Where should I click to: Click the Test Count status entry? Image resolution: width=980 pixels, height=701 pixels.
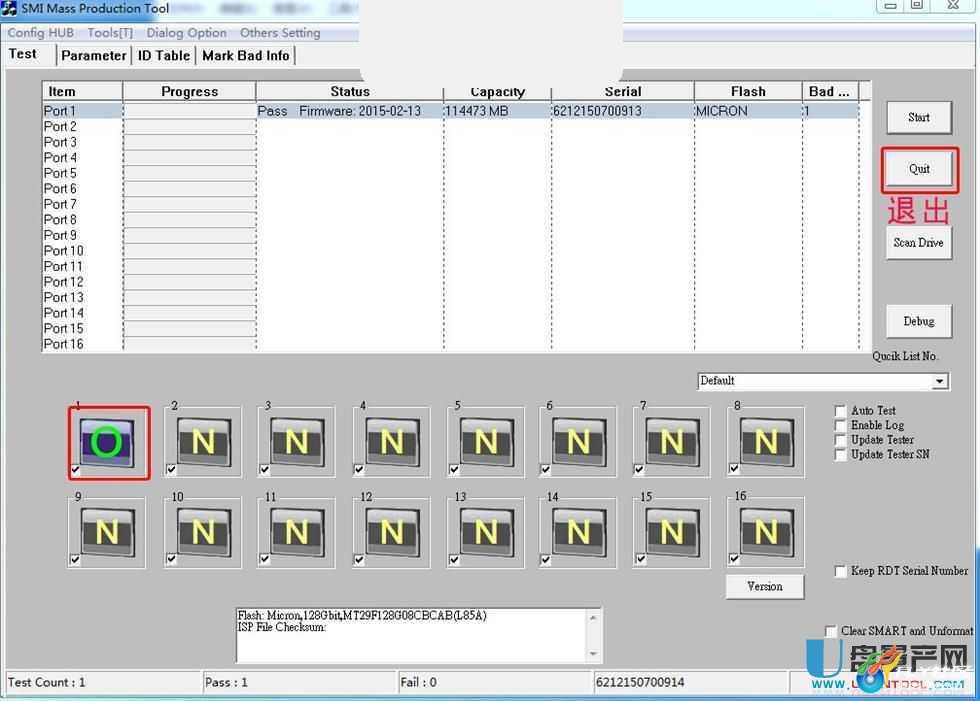(47, 682)
